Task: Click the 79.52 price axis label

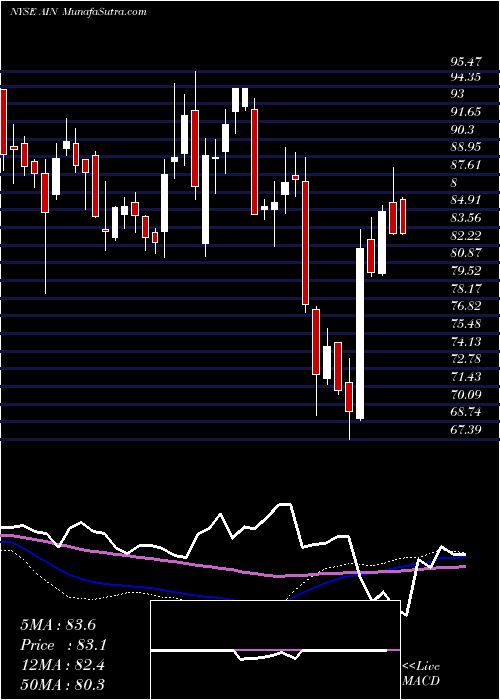Action: tap(465, 271)
